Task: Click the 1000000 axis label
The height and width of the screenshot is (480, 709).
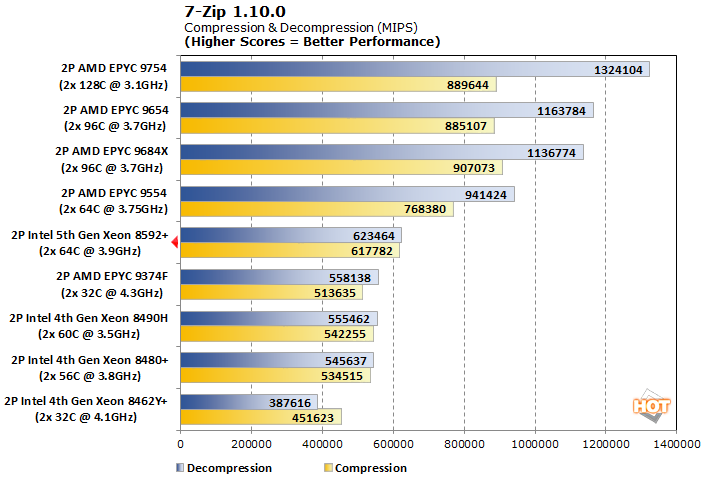Action: (x=535, y=444)
